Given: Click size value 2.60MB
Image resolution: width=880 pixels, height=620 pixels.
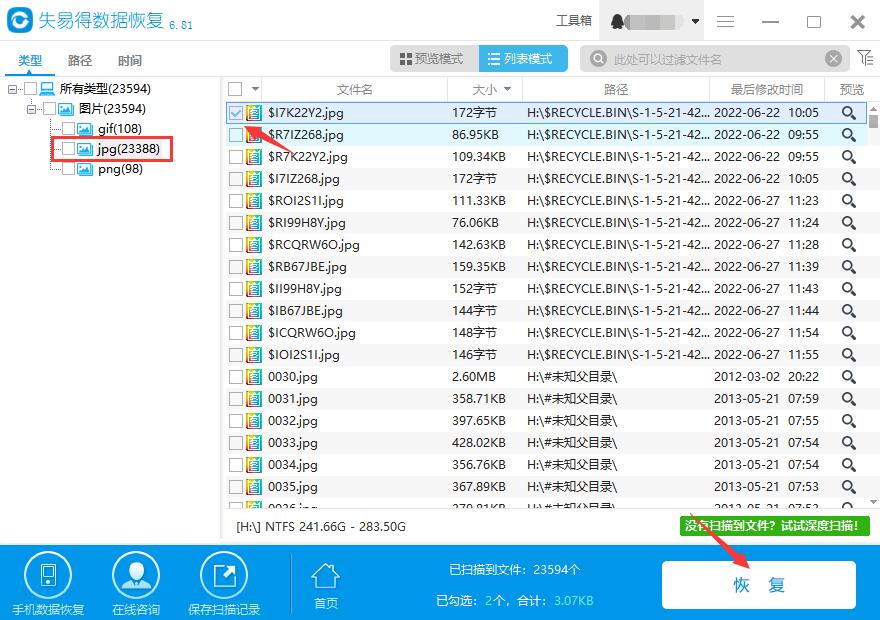Looking at the screenshot, I should 474,377.
